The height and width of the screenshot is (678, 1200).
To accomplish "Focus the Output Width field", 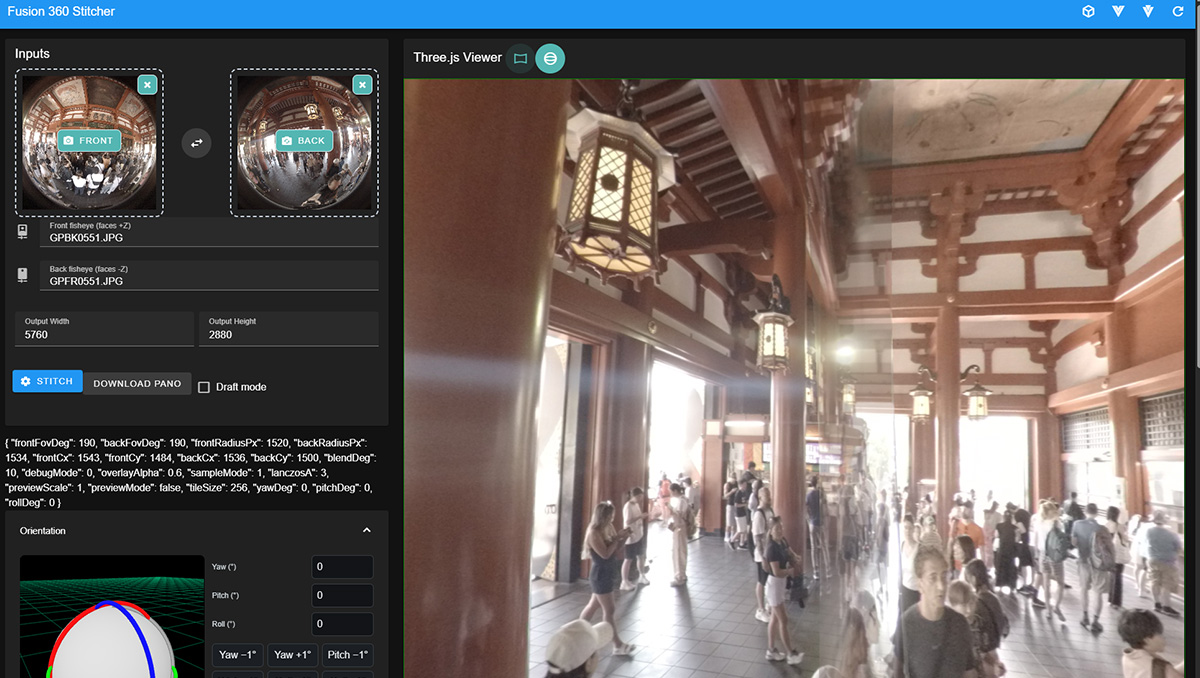I will (x=103, y=335).
